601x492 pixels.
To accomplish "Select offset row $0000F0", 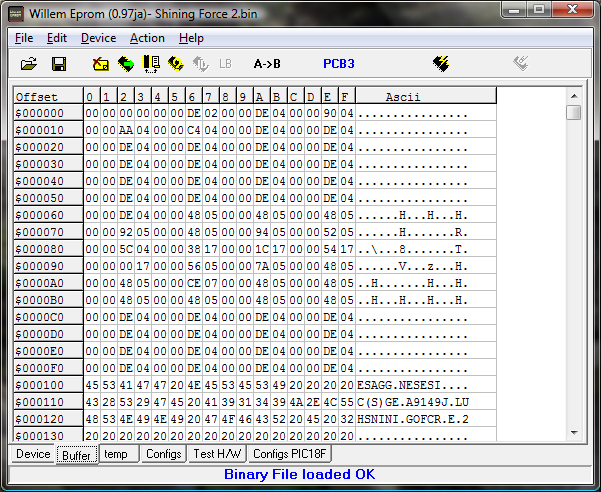I will [48, 368].
